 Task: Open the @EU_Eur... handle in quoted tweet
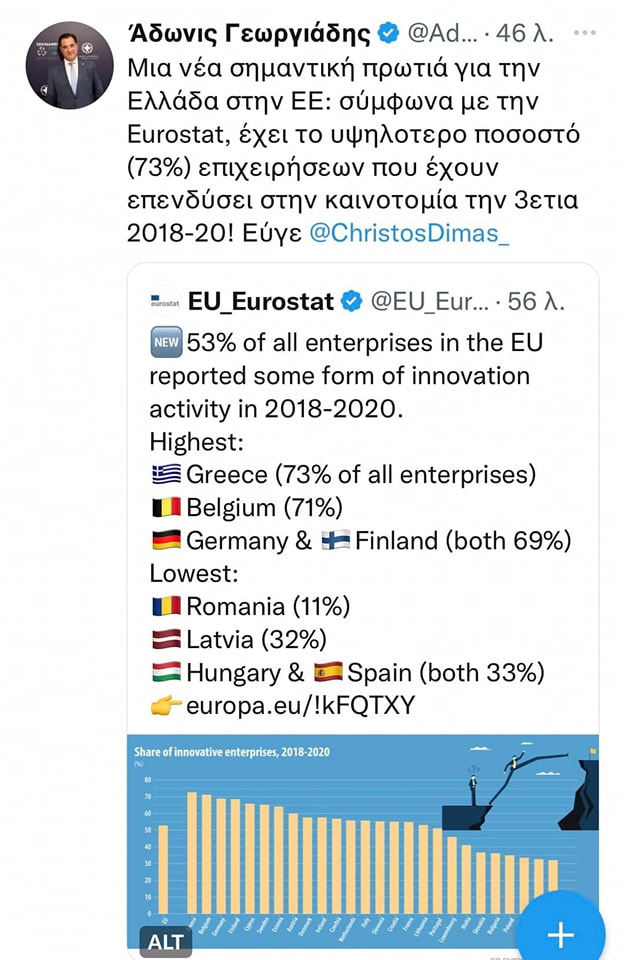pyautogui.click(x=430, y=301)
